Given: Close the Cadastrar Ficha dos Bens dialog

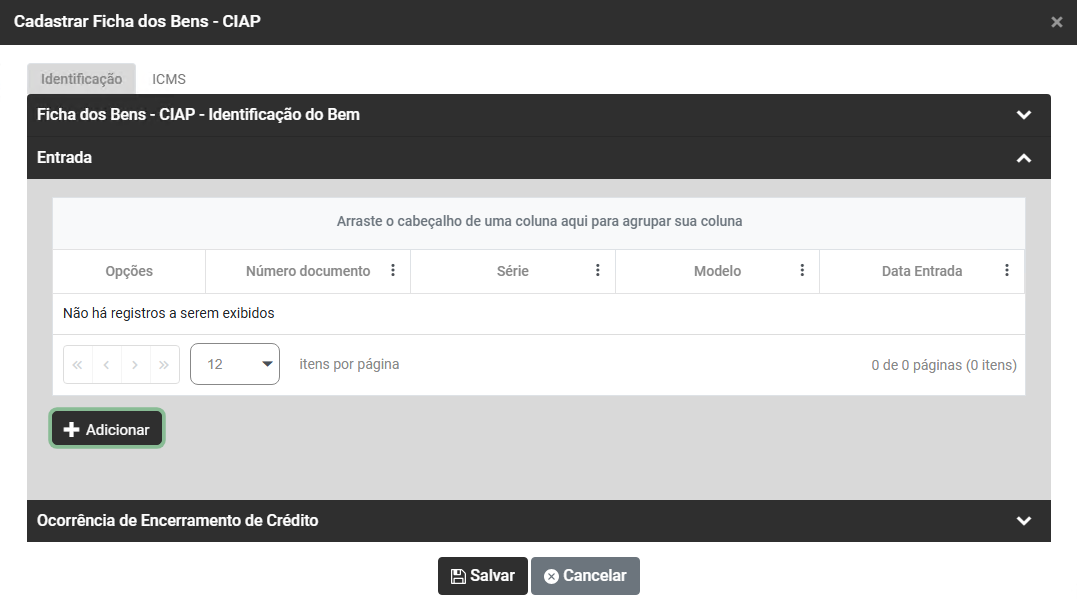Looking at the screenshot, I should 1056,22.
